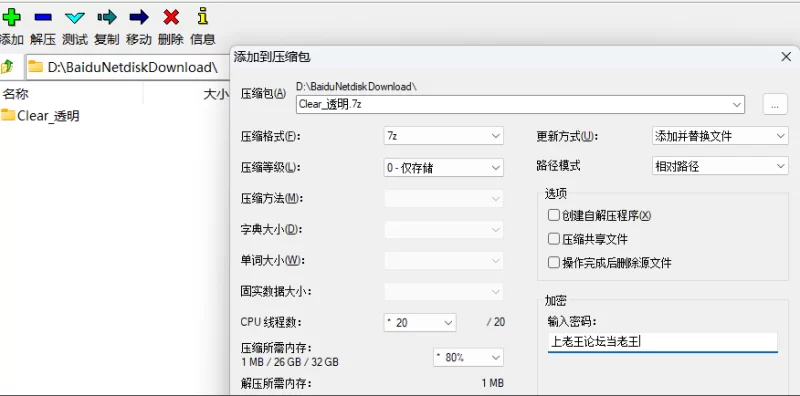Click the 压缩包 label text
Image resolution: width=800 pixels, height=396 pixels.
click(263, 93)
